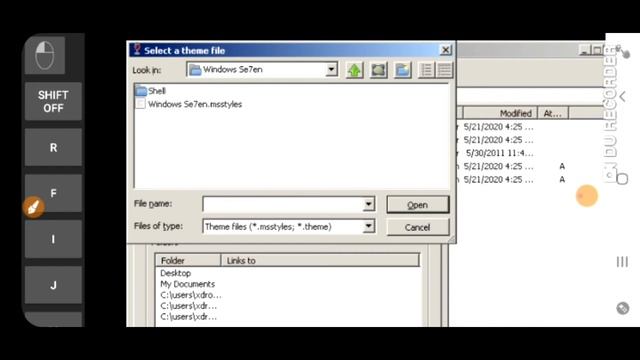Screen dimensions: 640x360
Task: Click the Folder column header
Action: pos(188,260)
